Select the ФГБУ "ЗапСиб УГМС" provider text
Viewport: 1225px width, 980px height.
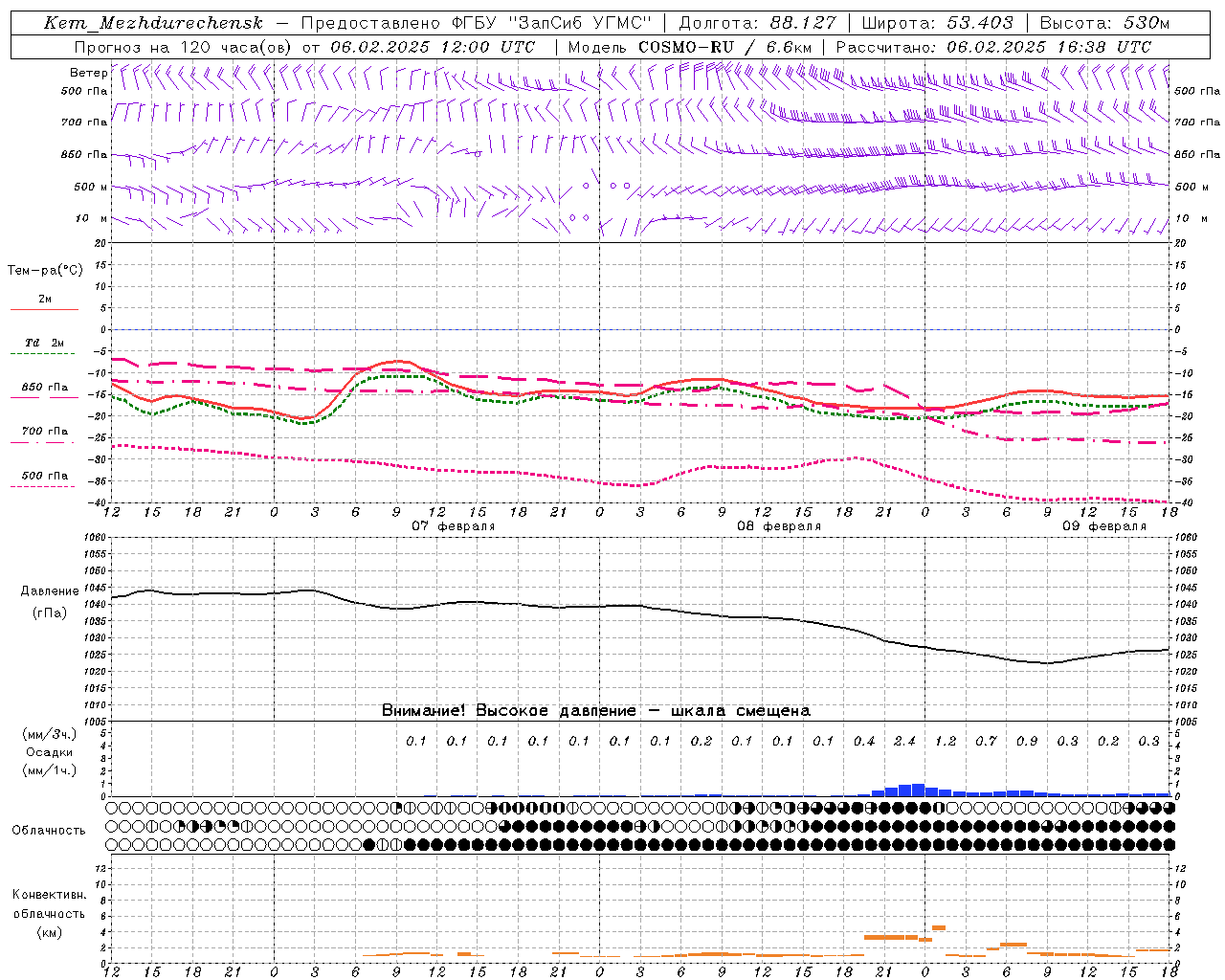550,23
